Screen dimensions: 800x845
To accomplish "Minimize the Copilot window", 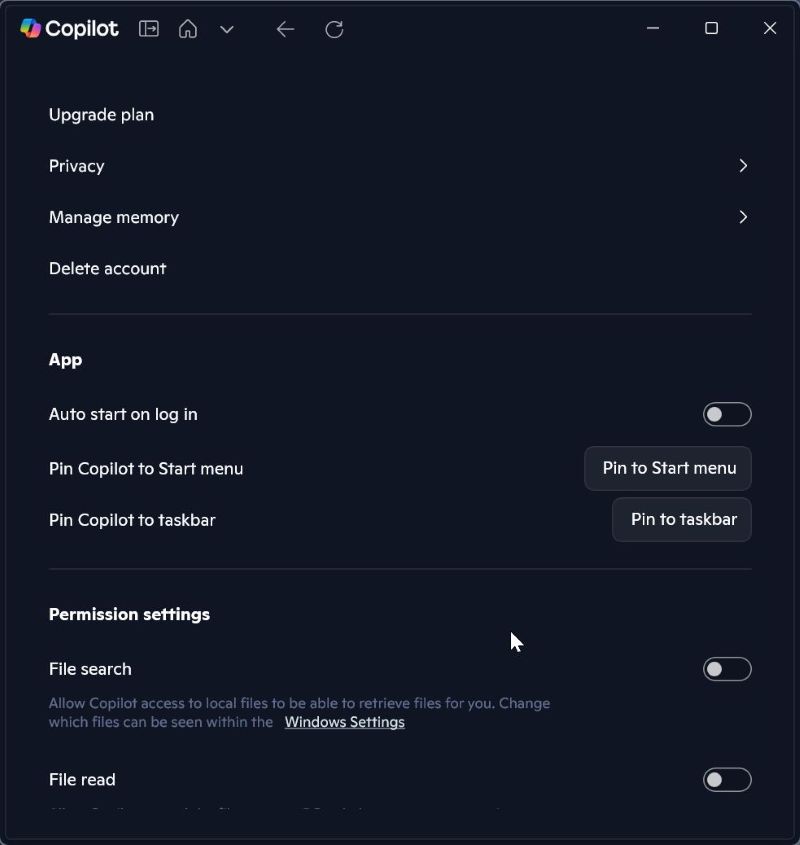I will (653, 28).
